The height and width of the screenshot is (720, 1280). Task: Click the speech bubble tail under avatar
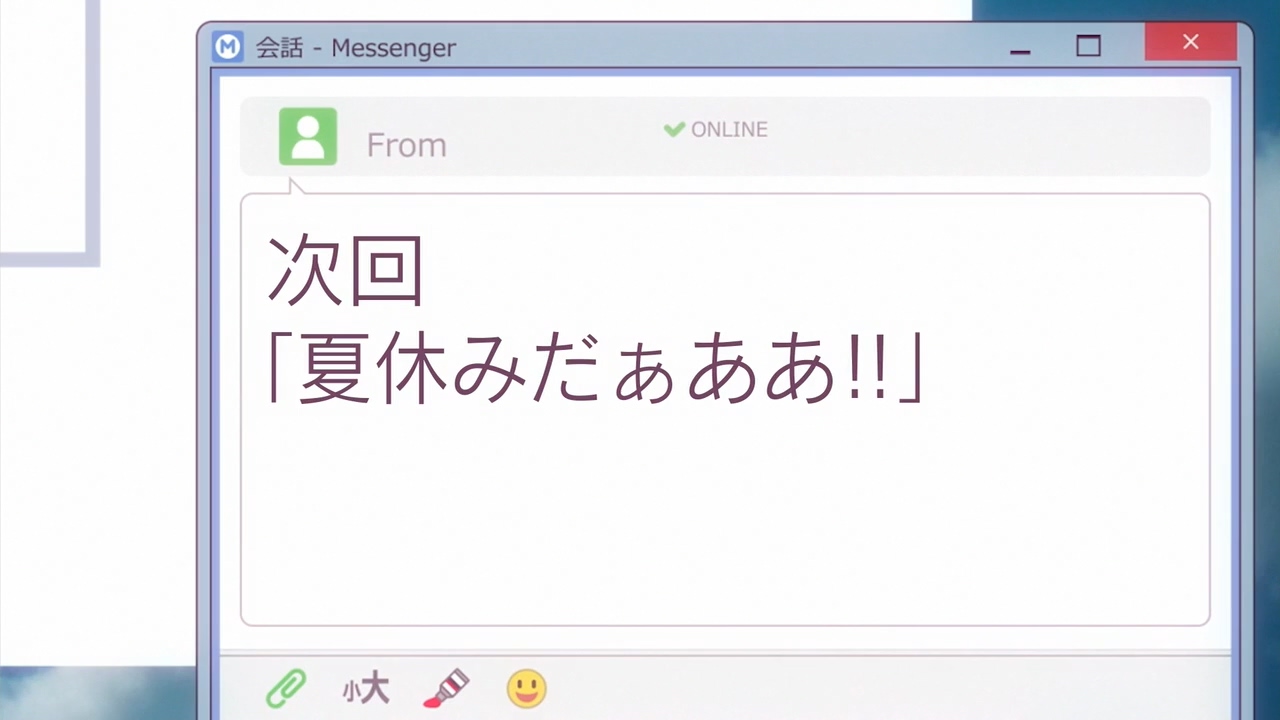tap(296, 186)
